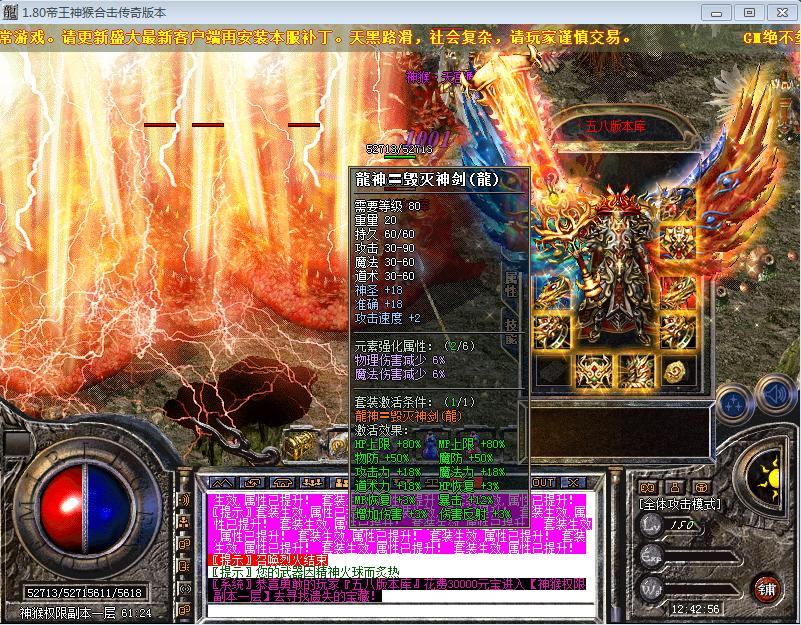Click the app icon in title bar

[11, 12]
